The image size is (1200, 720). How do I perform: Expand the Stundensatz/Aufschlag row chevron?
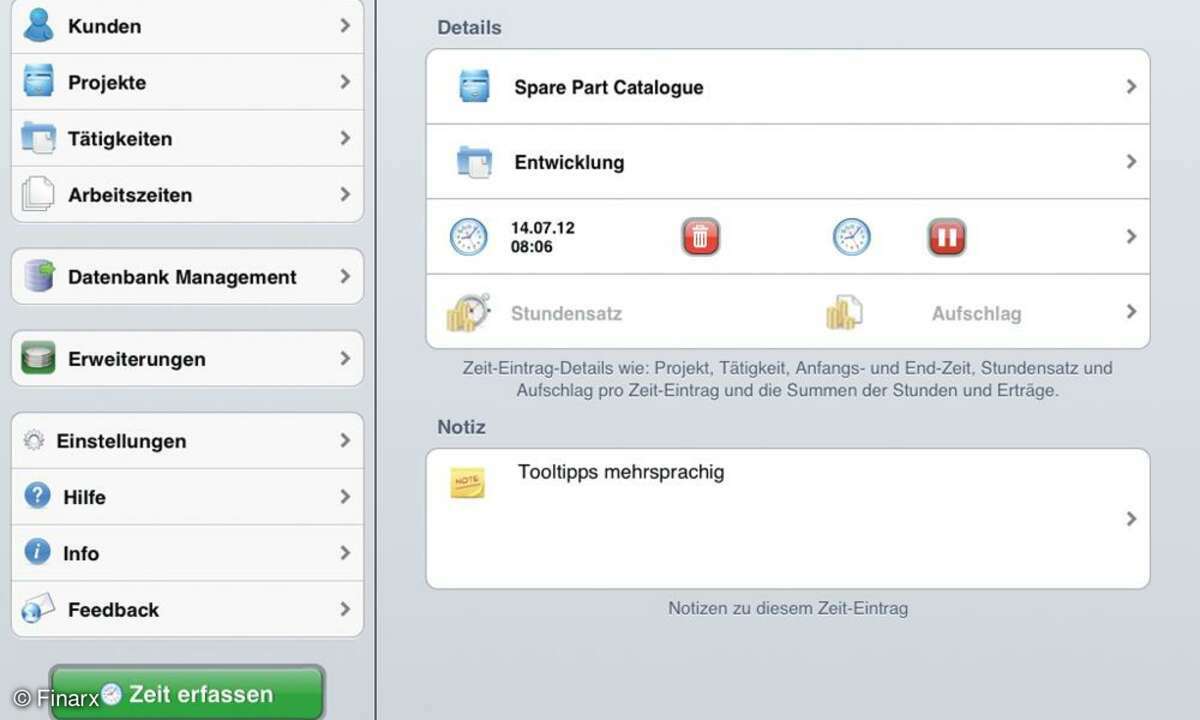(x=1131, y=312)
